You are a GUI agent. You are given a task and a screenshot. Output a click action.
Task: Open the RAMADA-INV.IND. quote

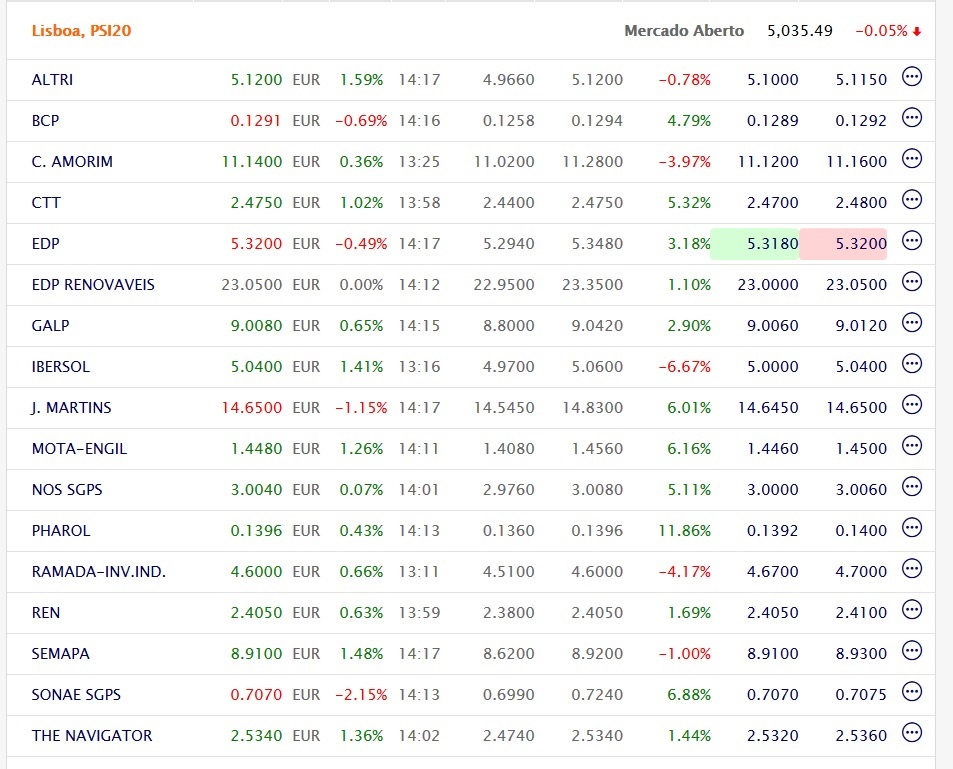(x=99, y=572)
